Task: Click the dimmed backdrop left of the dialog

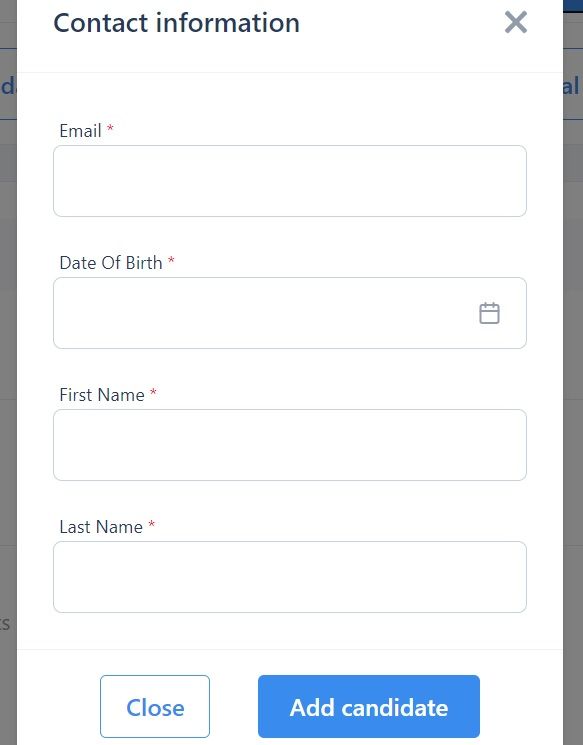Action: point(8,333)
